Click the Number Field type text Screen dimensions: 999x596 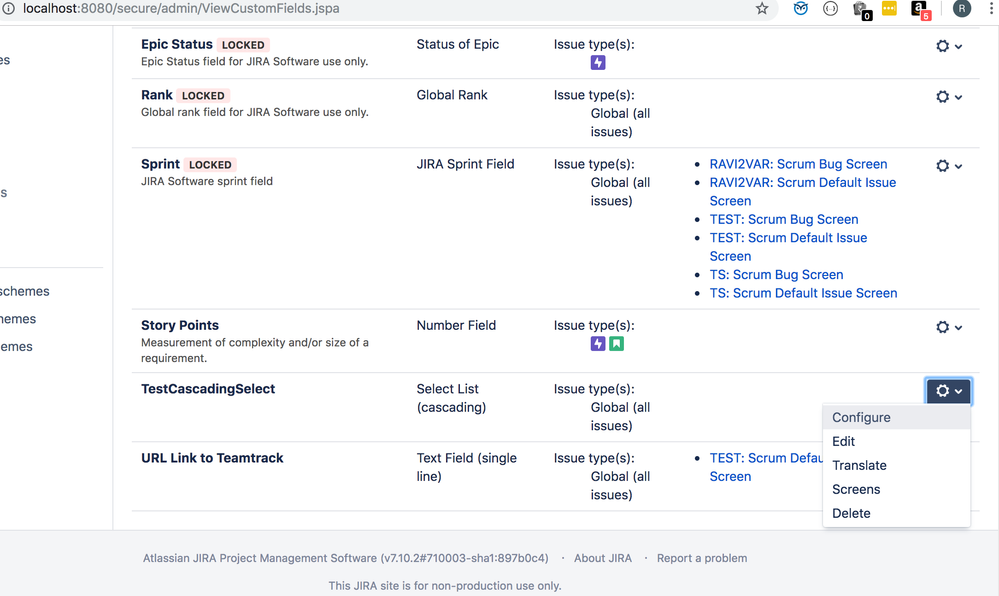[x=456, y=325]
